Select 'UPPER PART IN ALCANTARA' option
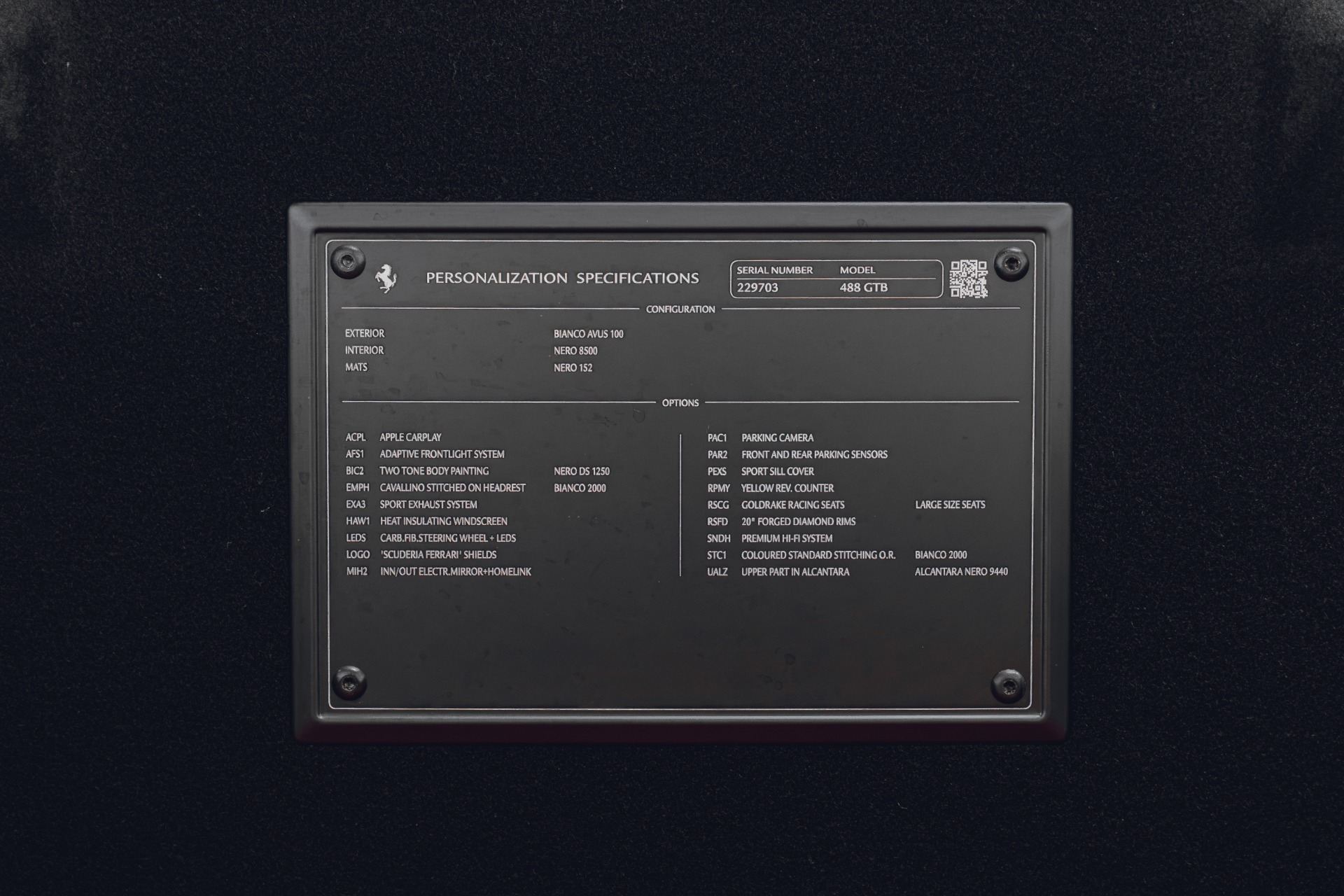 795,572
